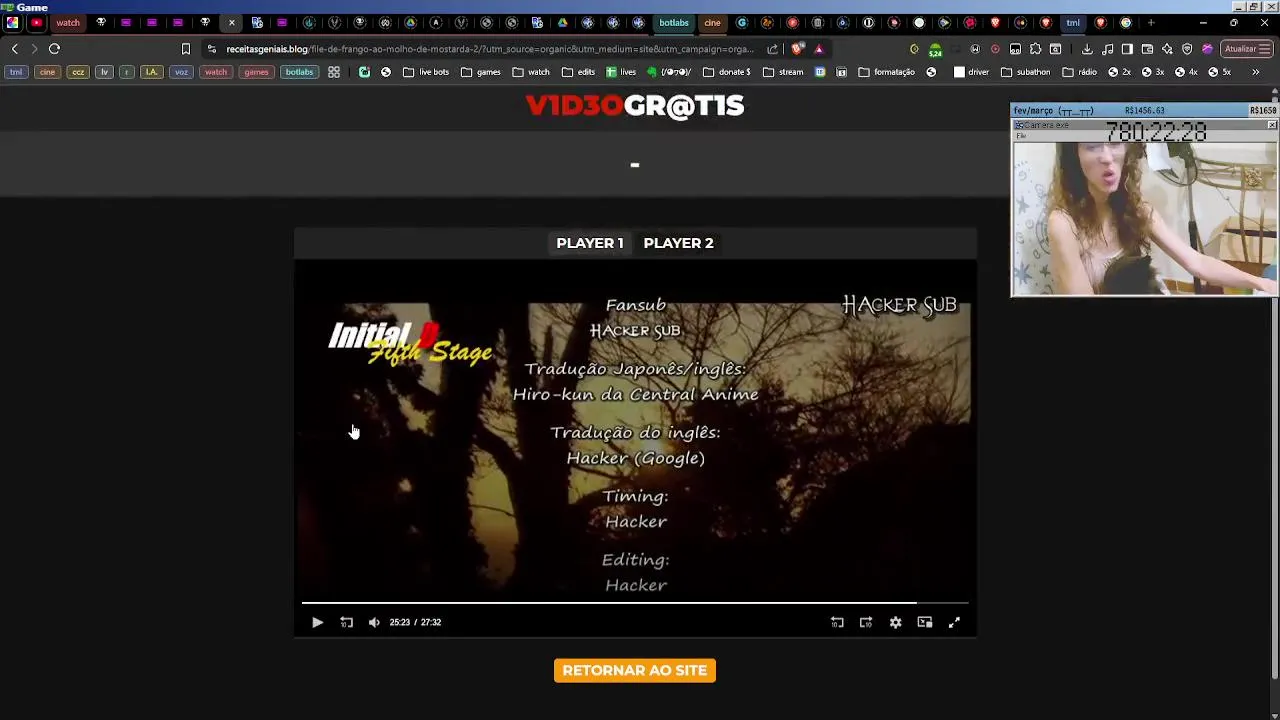Image resolution: width=1280 pixels, height=720 pixels.
Task: Open video player settings gear
Action: coord(895,622)
